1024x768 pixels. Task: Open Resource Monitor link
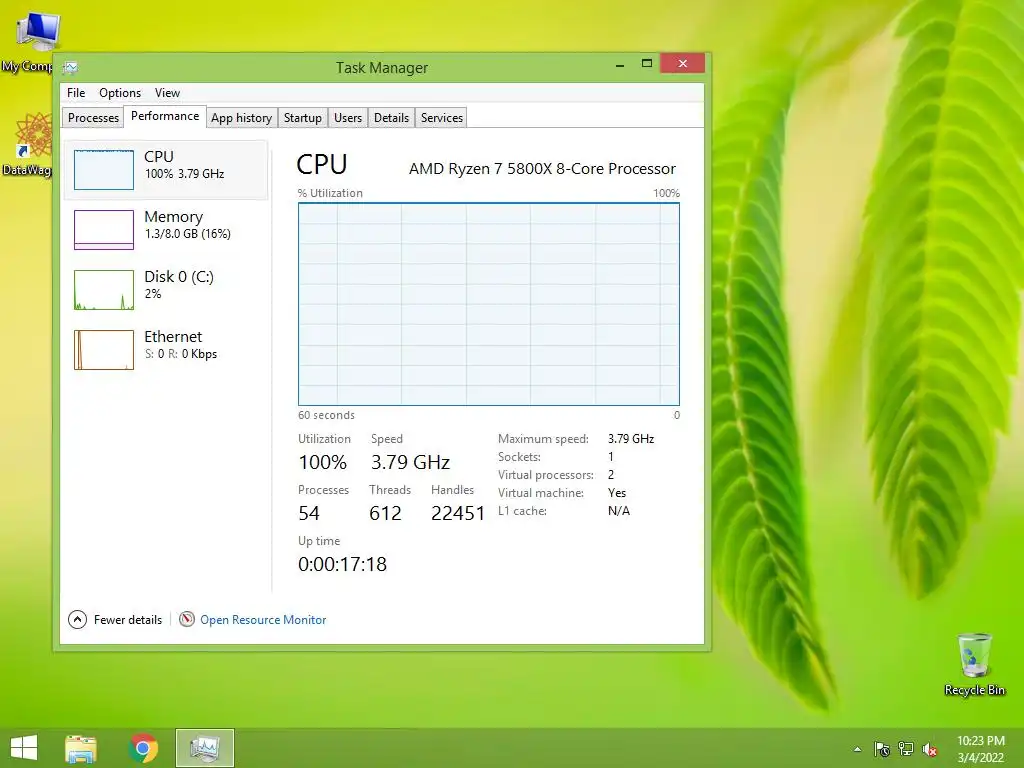(263, 620)
